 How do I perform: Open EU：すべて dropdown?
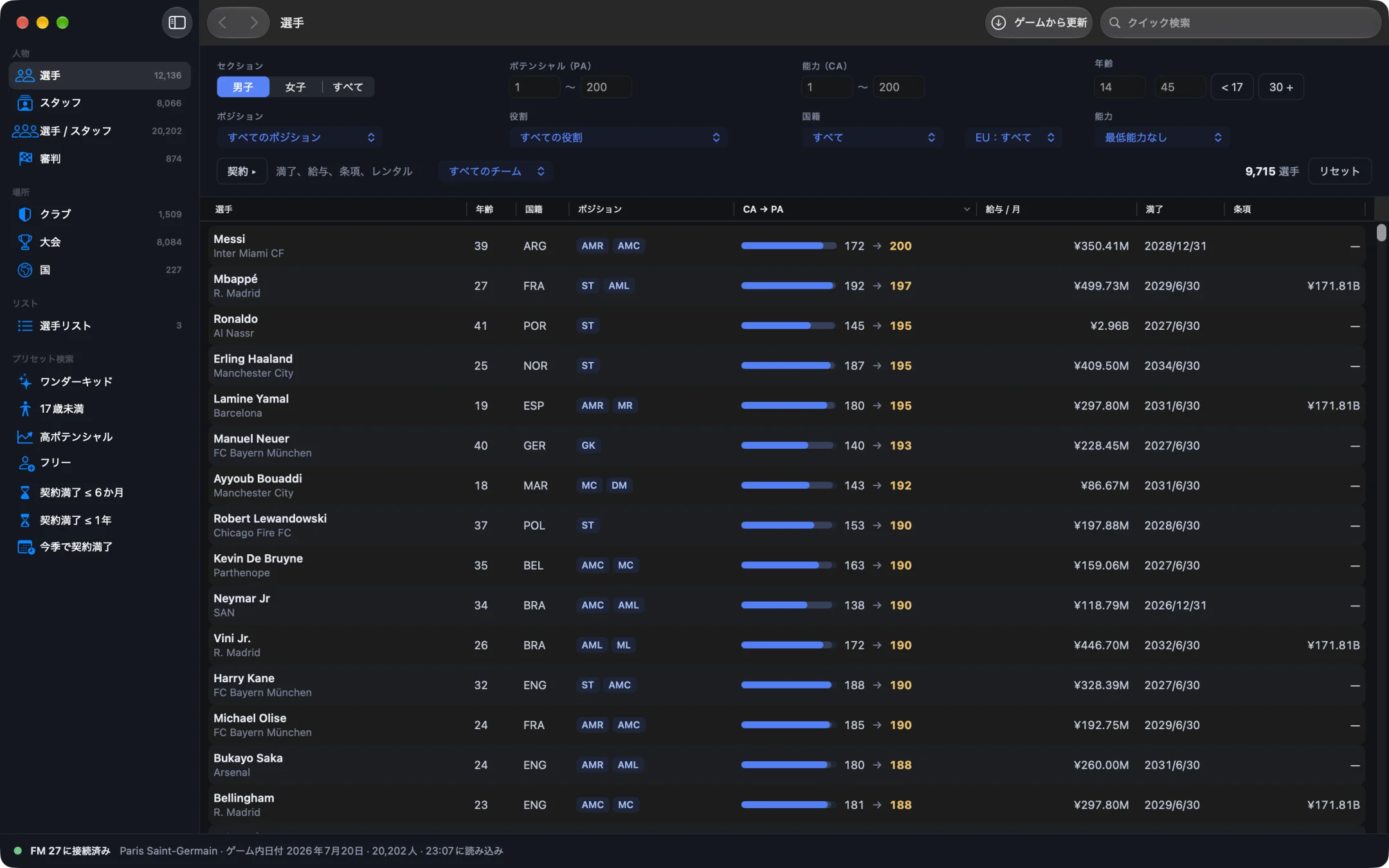(1013, 138)
